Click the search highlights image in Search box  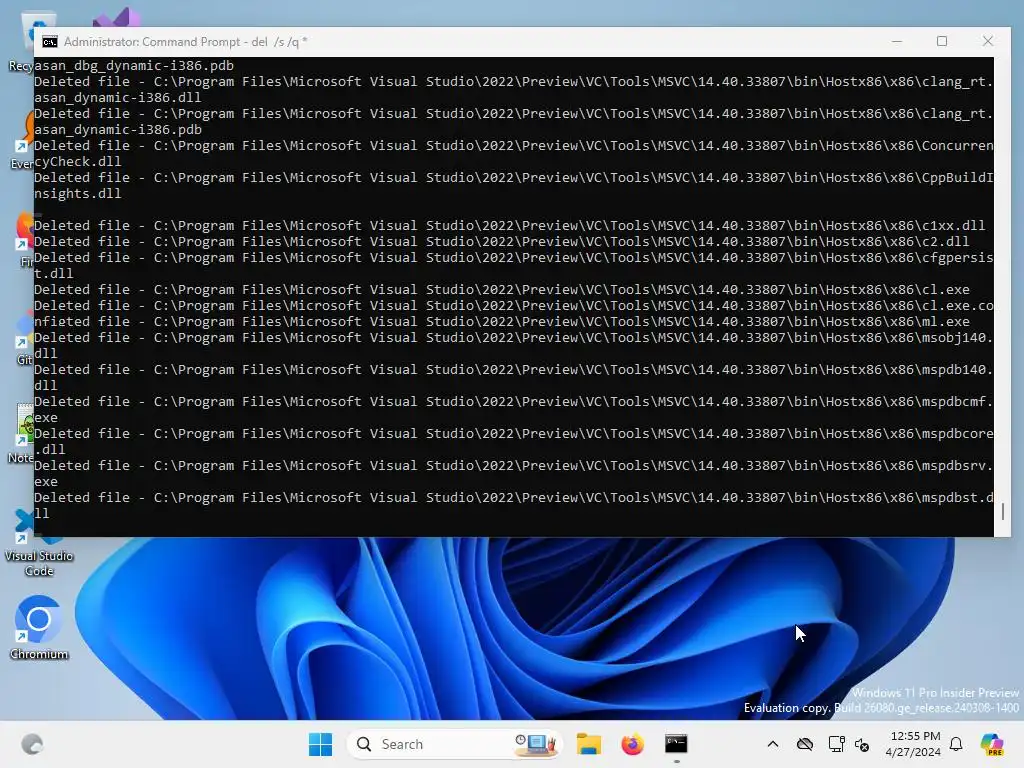[x=535, y=744]
